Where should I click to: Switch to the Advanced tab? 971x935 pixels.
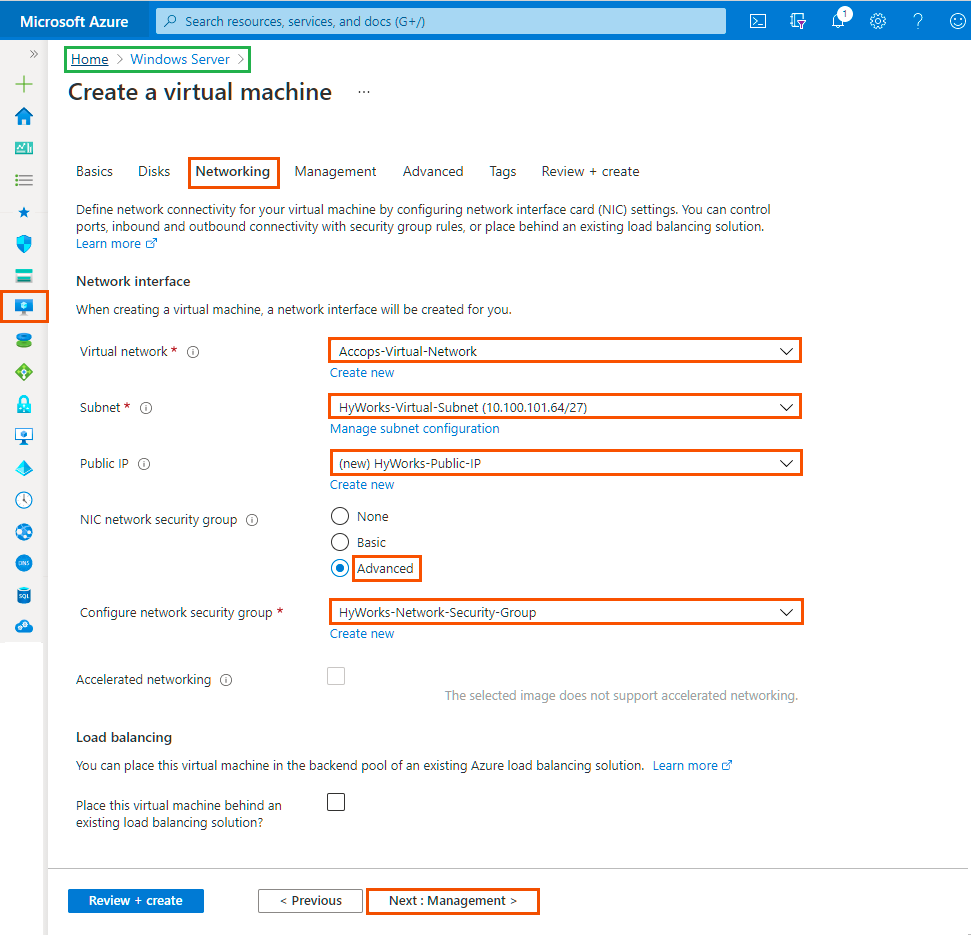click(x=433, y=172)
